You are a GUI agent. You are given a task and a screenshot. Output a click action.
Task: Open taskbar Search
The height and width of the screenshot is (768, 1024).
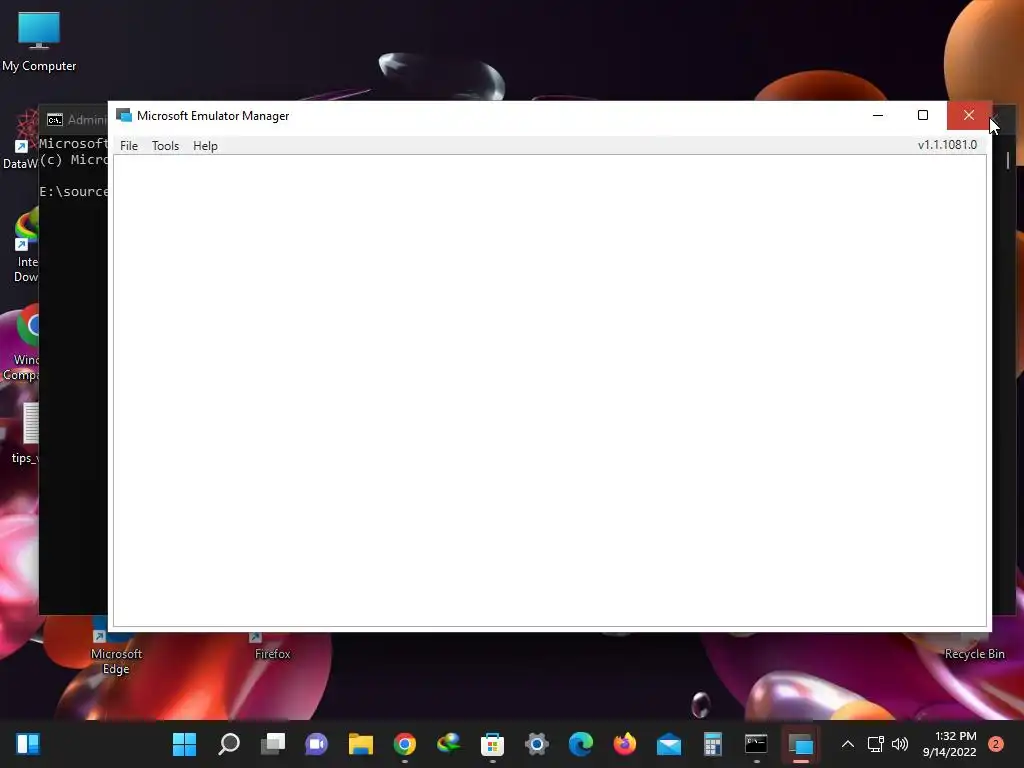[x=229, y=744]
